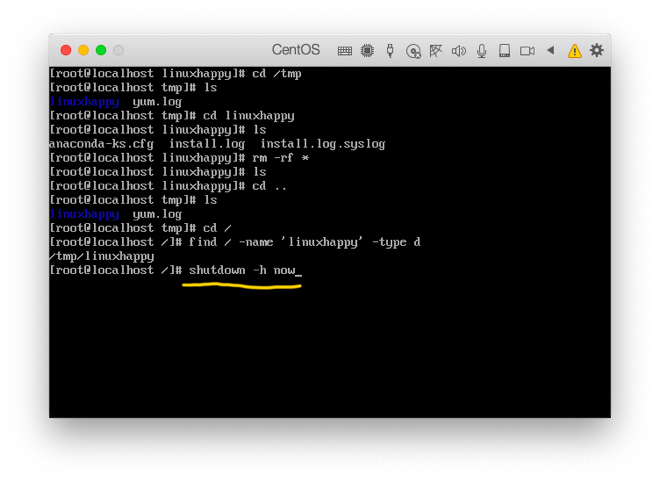This screenshot has height=483, width=660.
Task: Minimize the window with yellow button
Action: (x=83, y=50)
